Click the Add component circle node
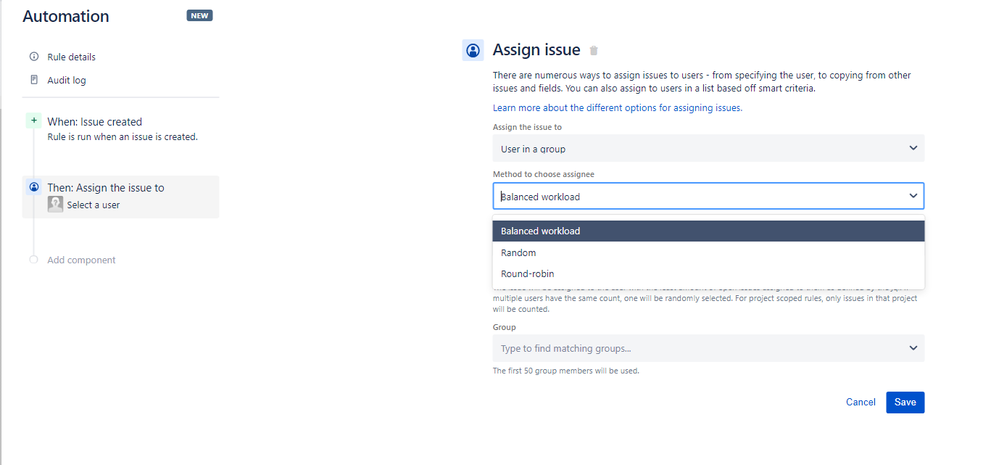 [34, 260]
